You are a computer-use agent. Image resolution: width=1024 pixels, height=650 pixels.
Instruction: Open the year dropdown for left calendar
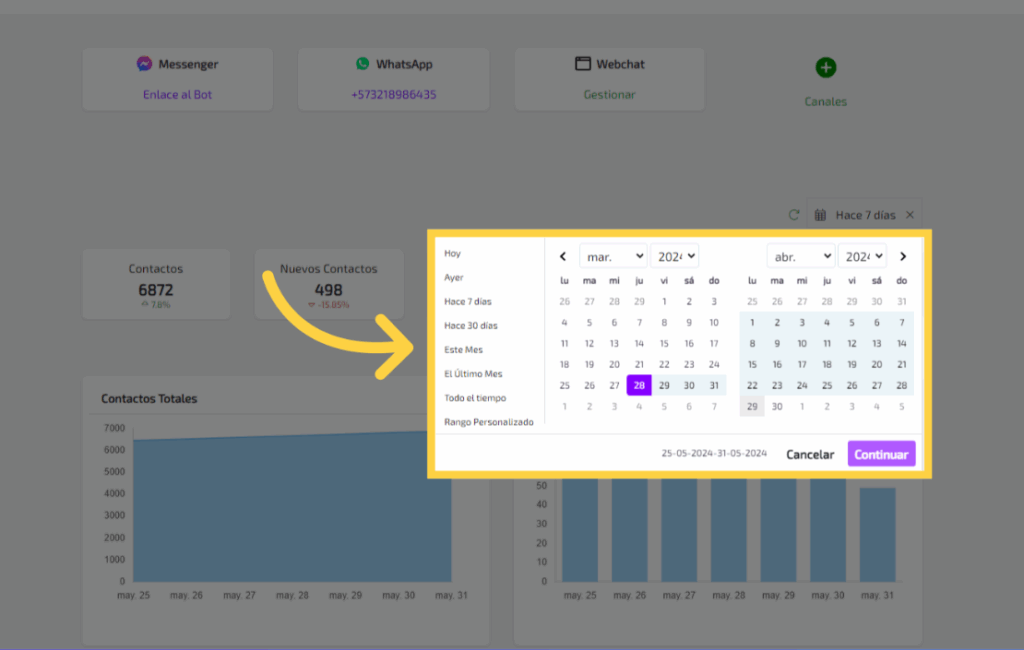tap(674, 256)
